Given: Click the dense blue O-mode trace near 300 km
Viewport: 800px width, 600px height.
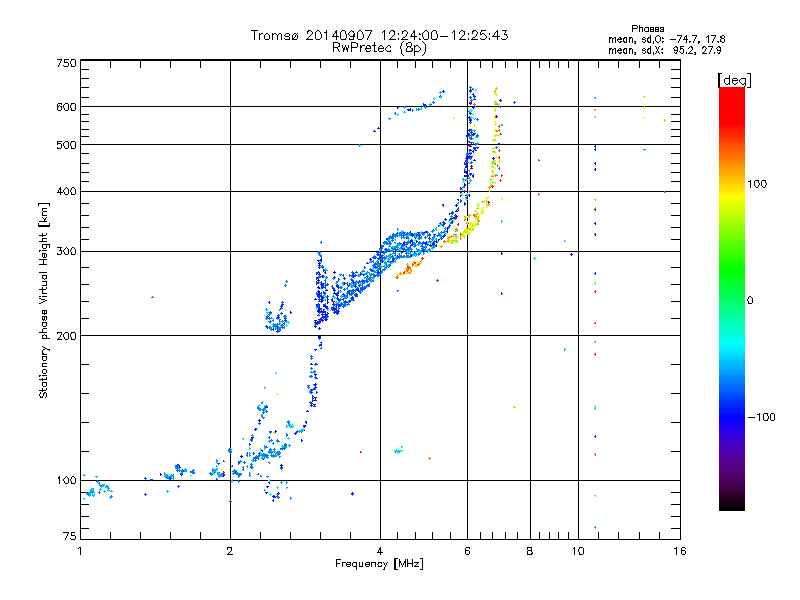Looking at the screenshot, I should coord(406,244).
